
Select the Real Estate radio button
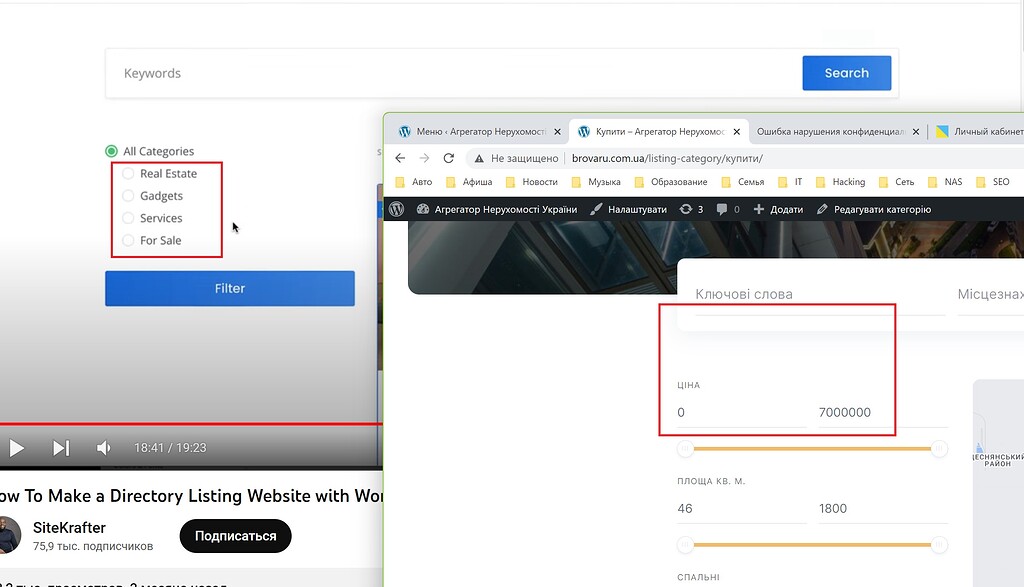click(128, 173)
